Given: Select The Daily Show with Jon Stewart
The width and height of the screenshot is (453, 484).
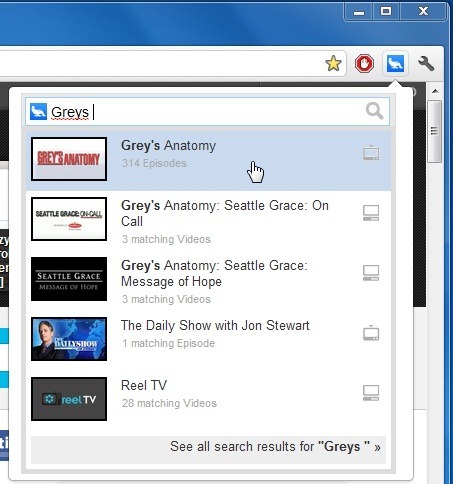Looking at the screenshot, I should pyautogui.click(x=215, y=325).
